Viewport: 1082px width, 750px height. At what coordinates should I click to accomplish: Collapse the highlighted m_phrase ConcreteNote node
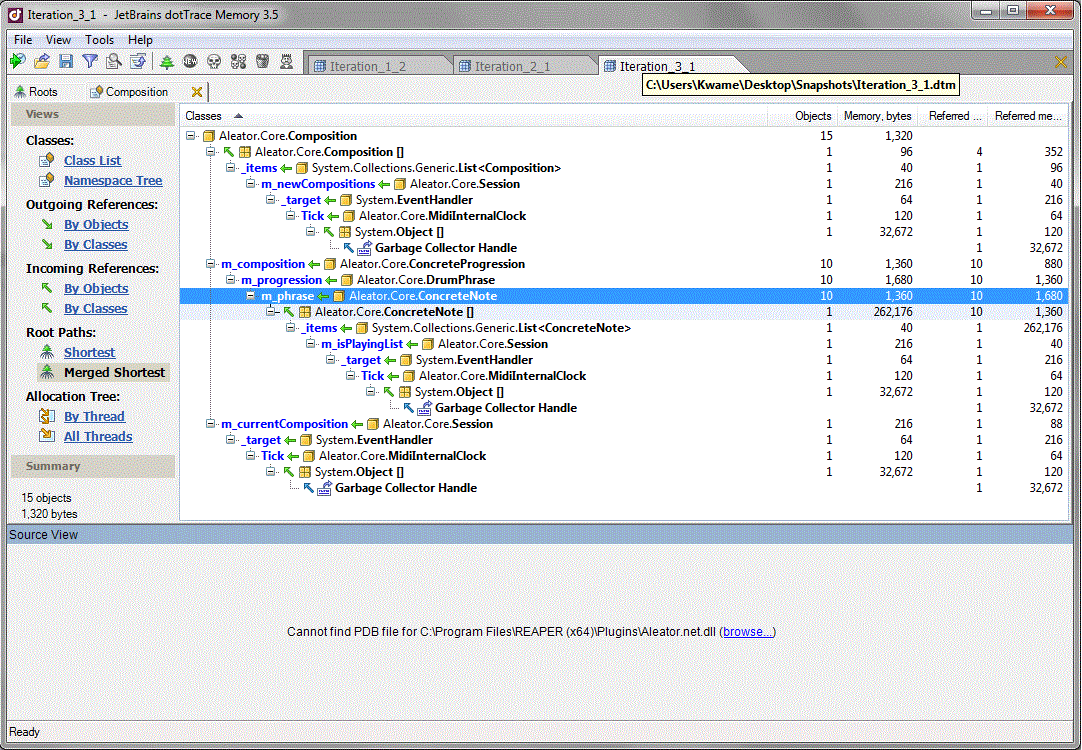pyautogui.click(x=250, y=295)
